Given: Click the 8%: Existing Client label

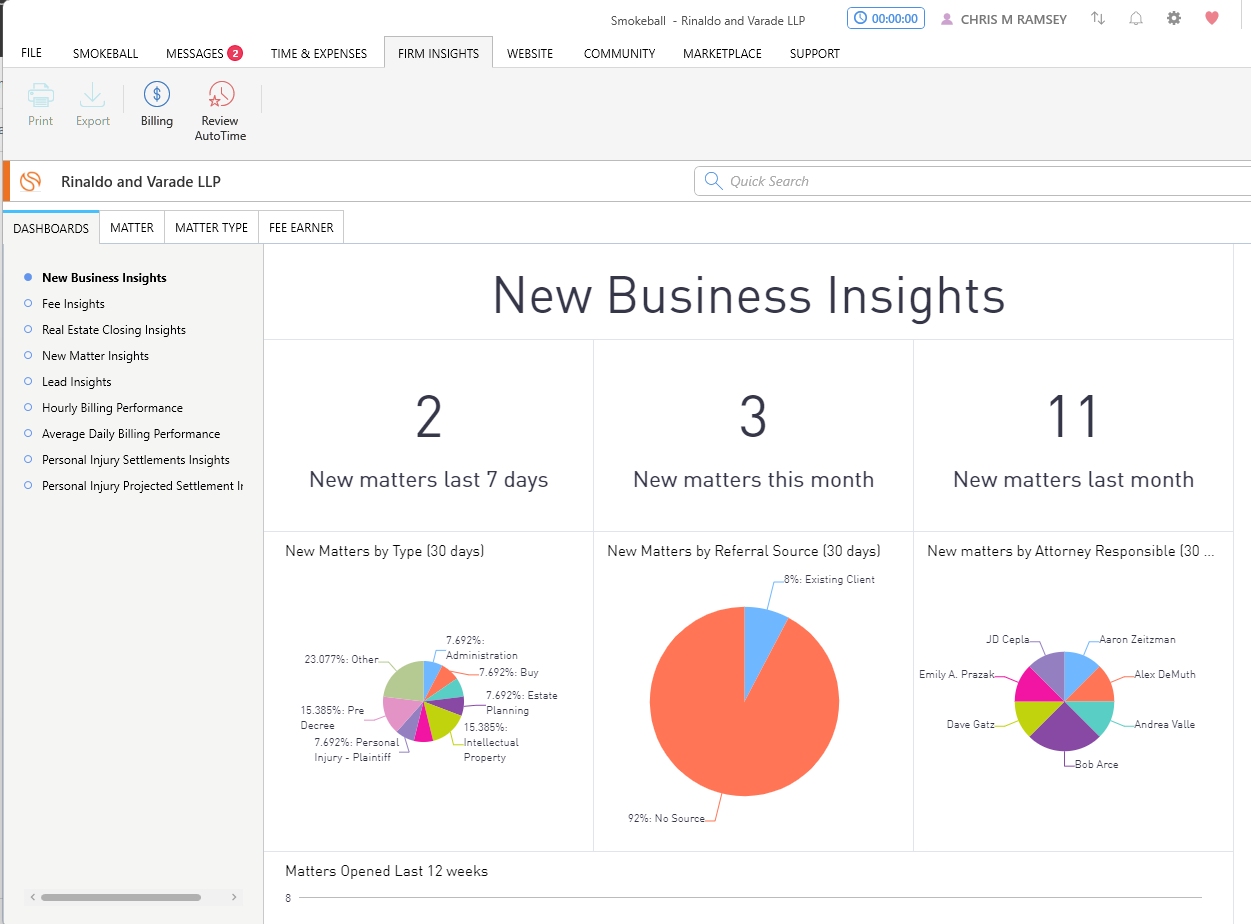Looking at the screenshot, I should 829,579.
